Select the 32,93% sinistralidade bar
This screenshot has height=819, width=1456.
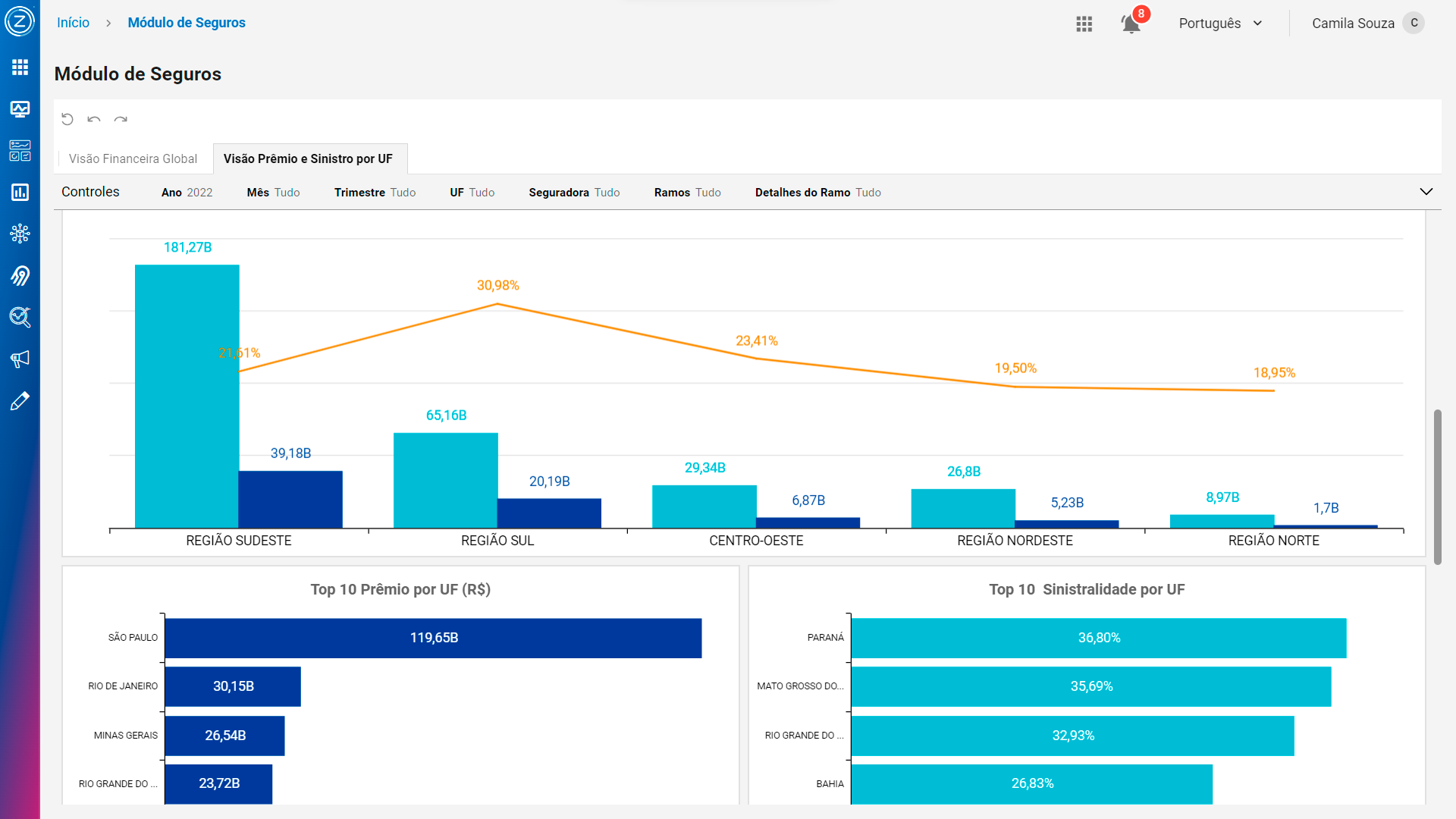tap(1073, 736)
